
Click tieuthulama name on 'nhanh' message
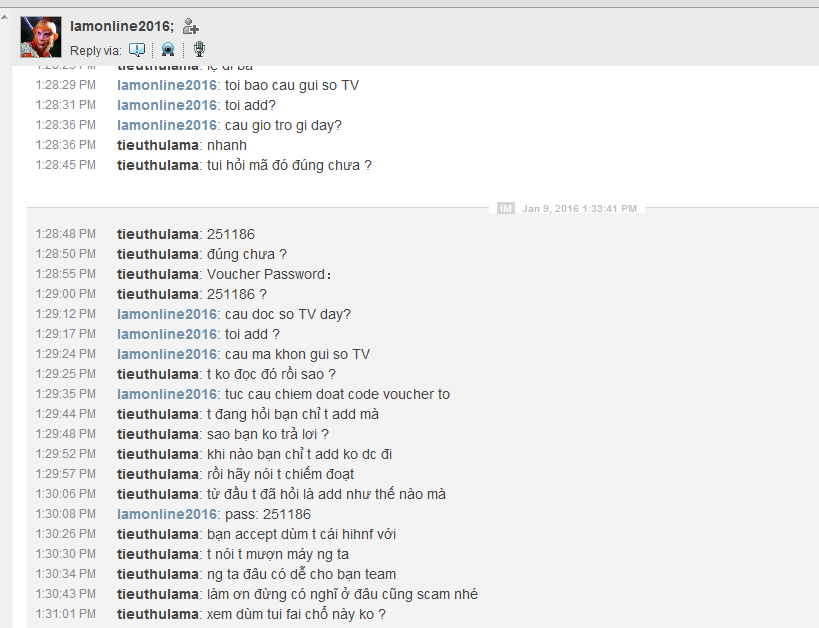click(x=157, y=145)
